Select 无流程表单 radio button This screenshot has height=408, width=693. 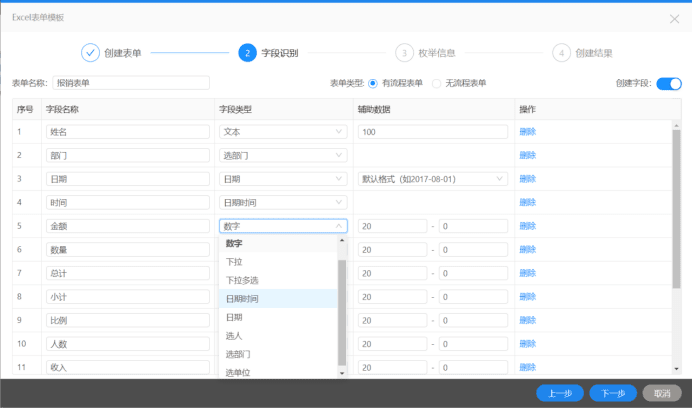click(x=436, y=83)
